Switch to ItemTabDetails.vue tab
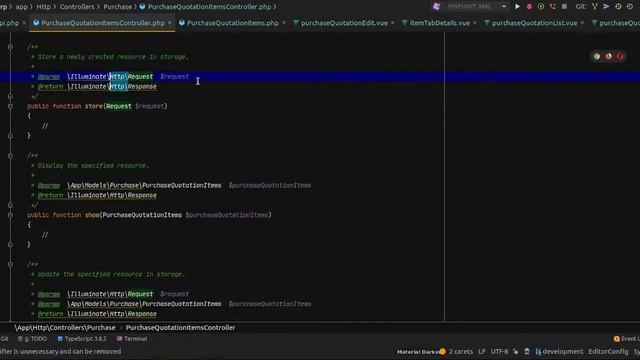 click(439, 23)
